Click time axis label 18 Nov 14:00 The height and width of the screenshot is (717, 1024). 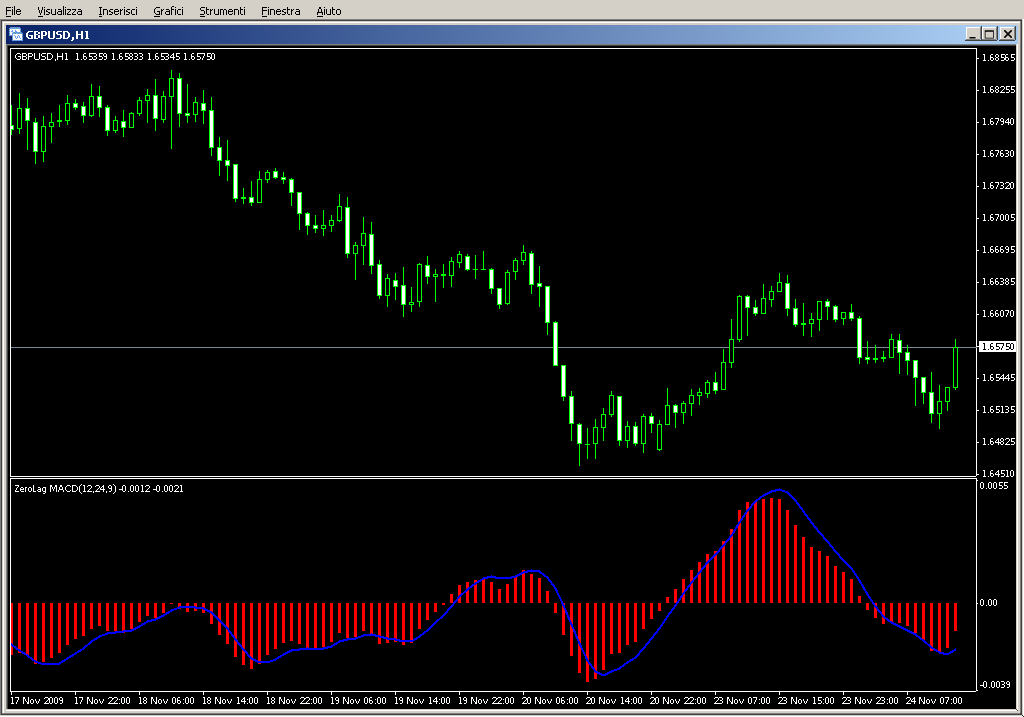(x=231, y=701)
